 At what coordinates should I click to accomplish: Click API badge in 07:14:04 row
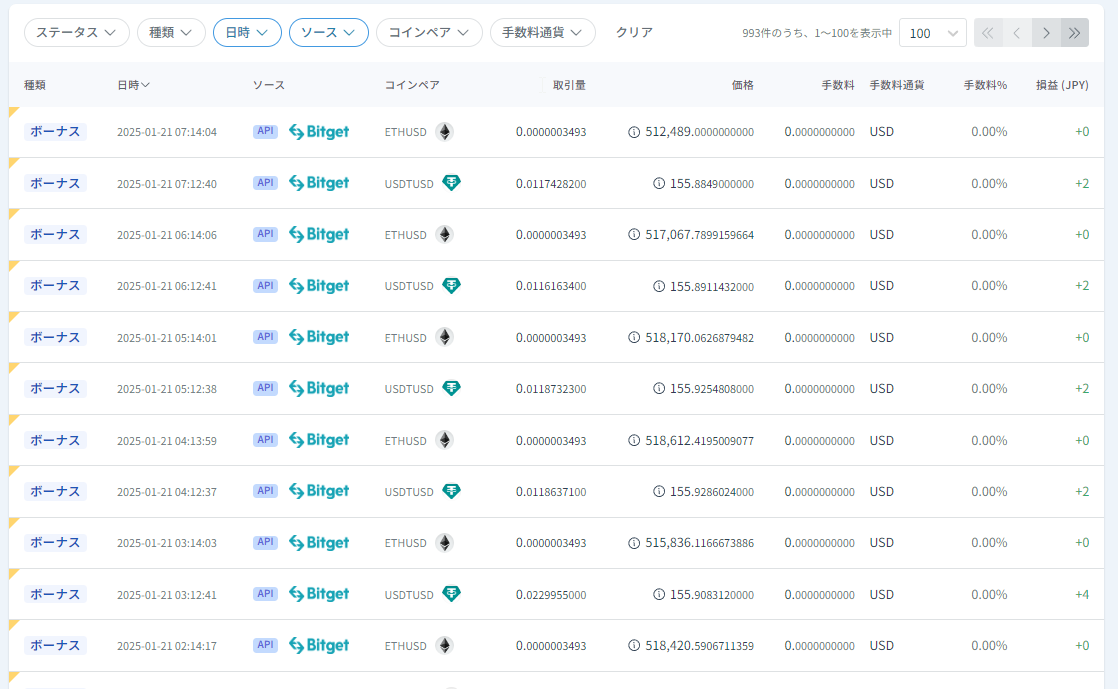click(265, 131)
